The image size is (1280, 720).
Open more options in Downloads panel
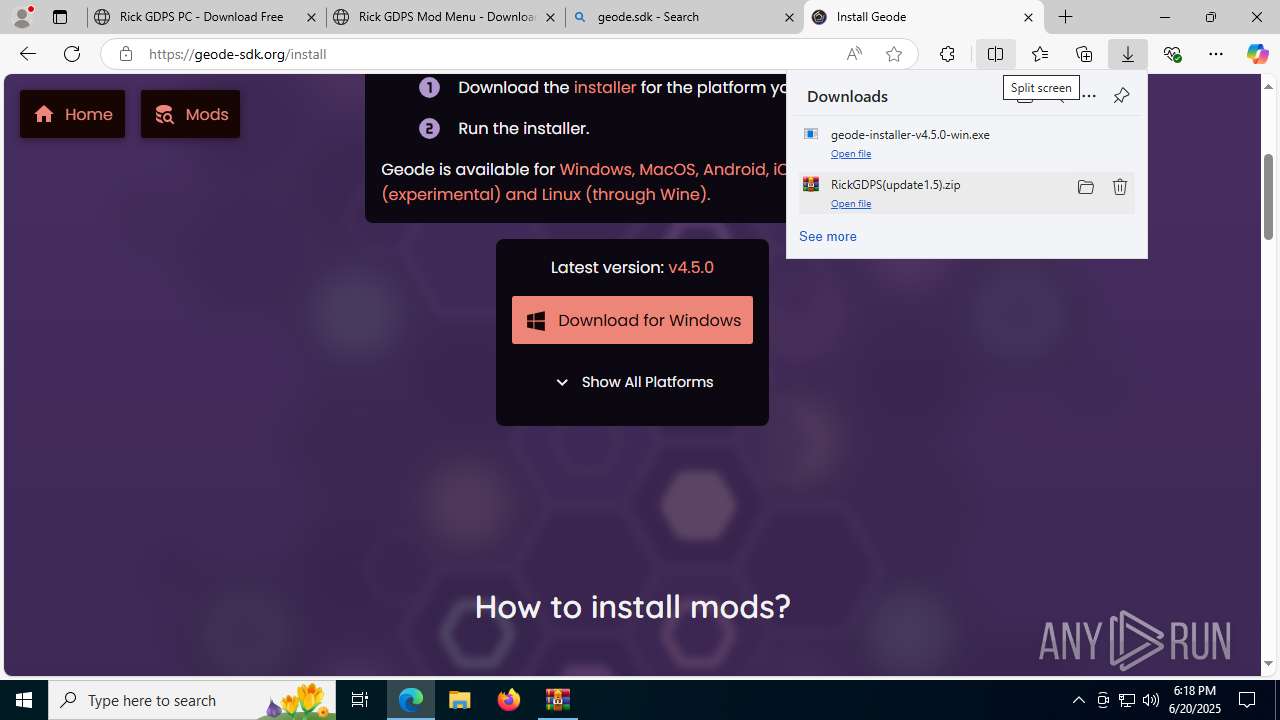(x=1089, y=96)
